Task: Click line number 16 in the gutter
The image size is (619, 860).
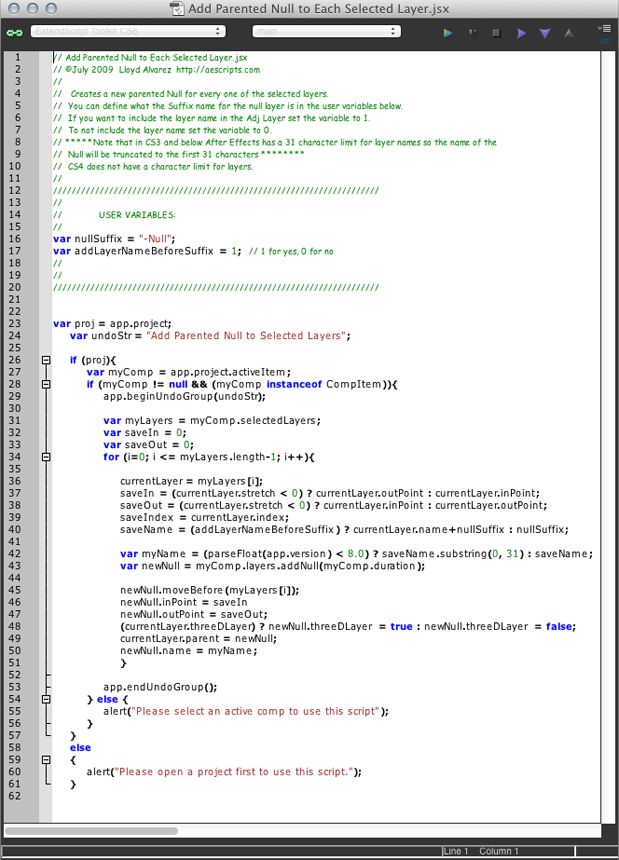Action: (14, 239)
